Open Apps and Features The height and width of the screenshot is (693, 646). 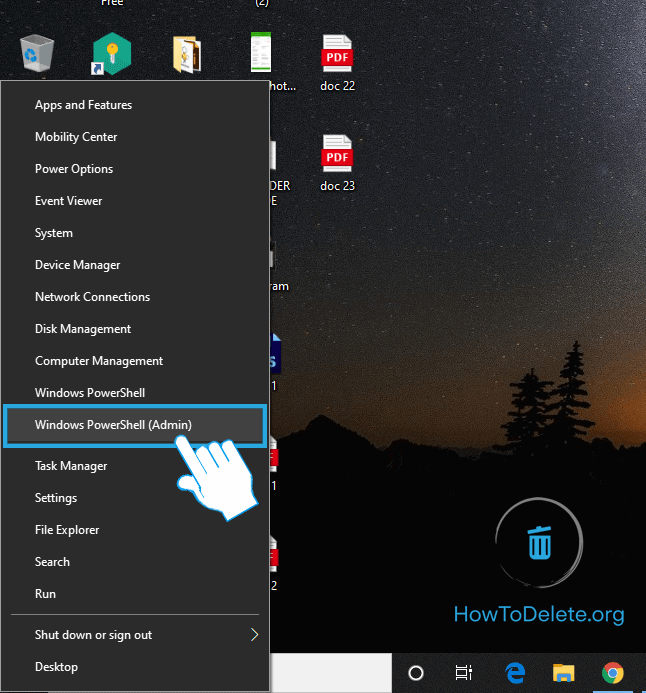pos(135,105)
